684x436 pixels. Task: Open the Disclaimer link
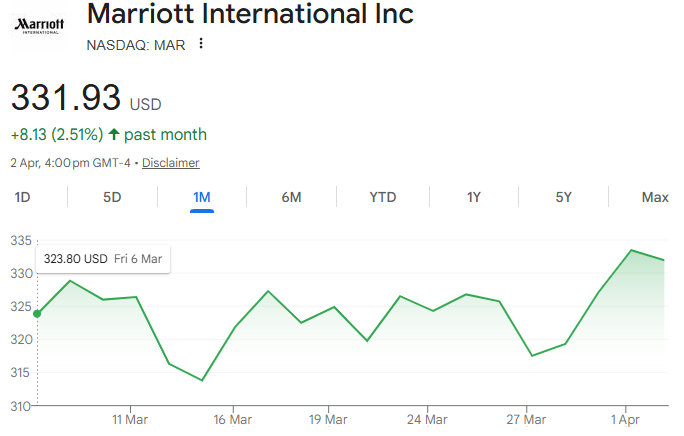170,163
